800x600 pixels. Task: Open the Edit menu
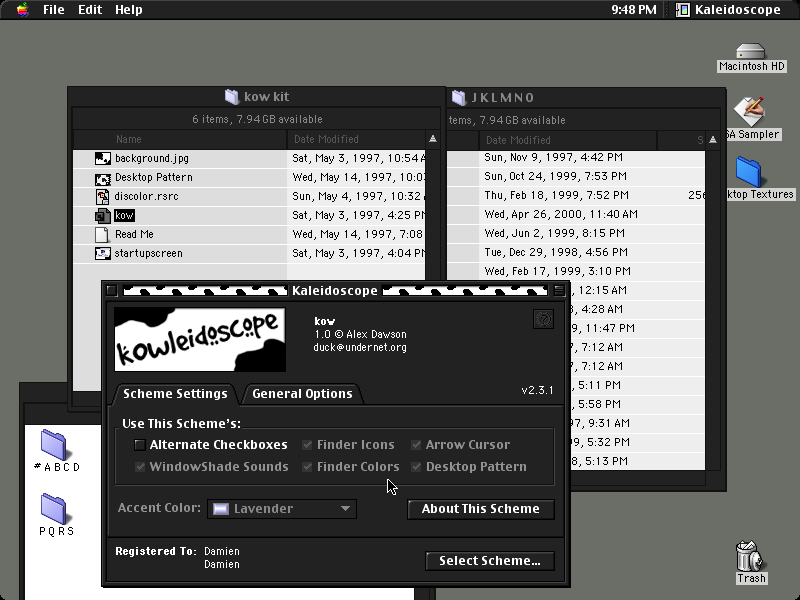90,9
